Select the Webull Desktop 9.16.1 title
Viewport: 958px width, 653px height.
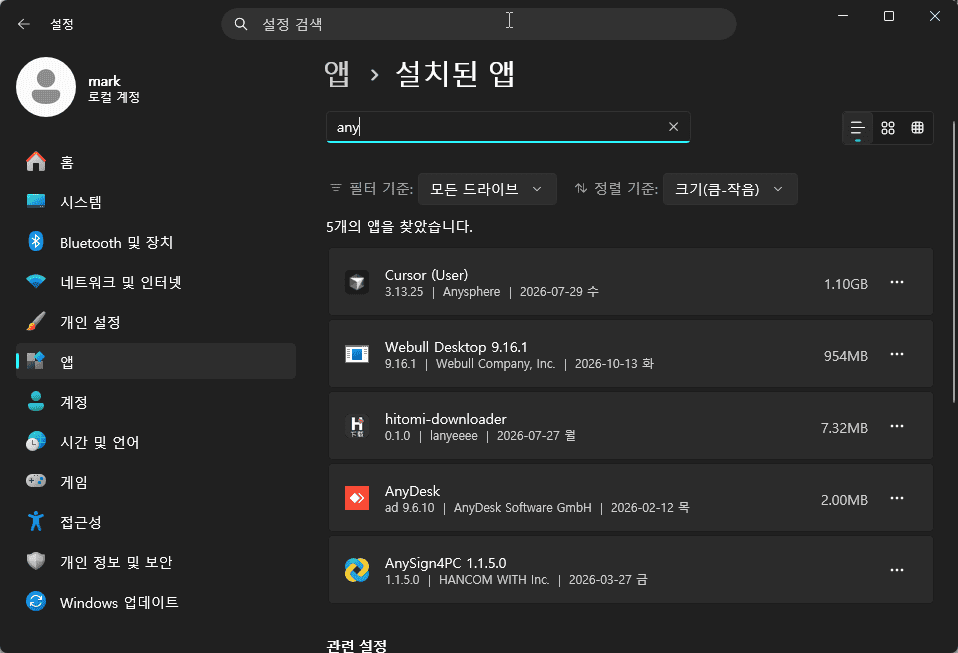tap(456, 347)
